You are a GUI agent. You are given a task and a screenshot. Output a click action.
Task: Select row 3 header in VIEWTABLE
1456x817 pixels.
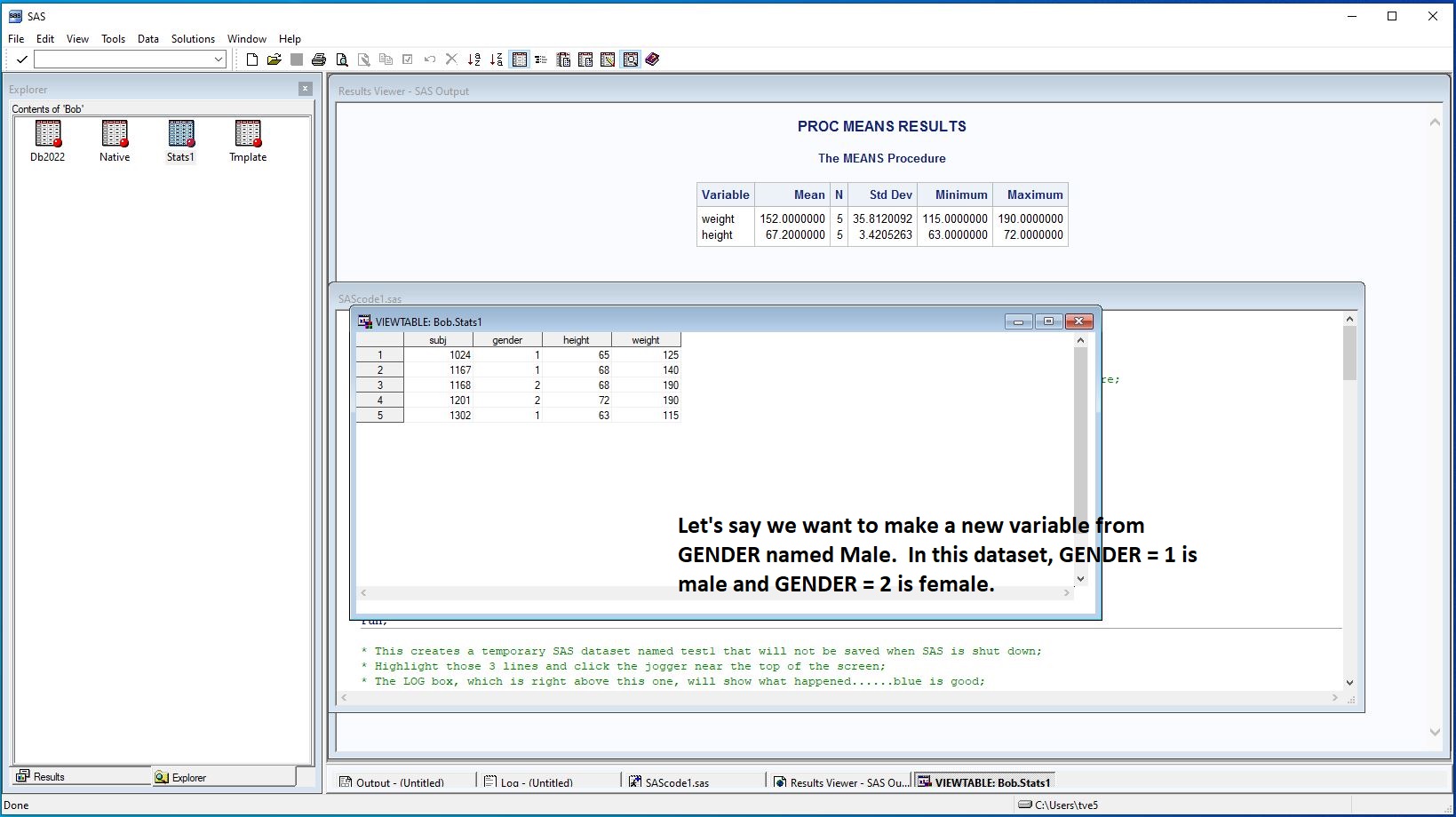click(x=379, y=385)
